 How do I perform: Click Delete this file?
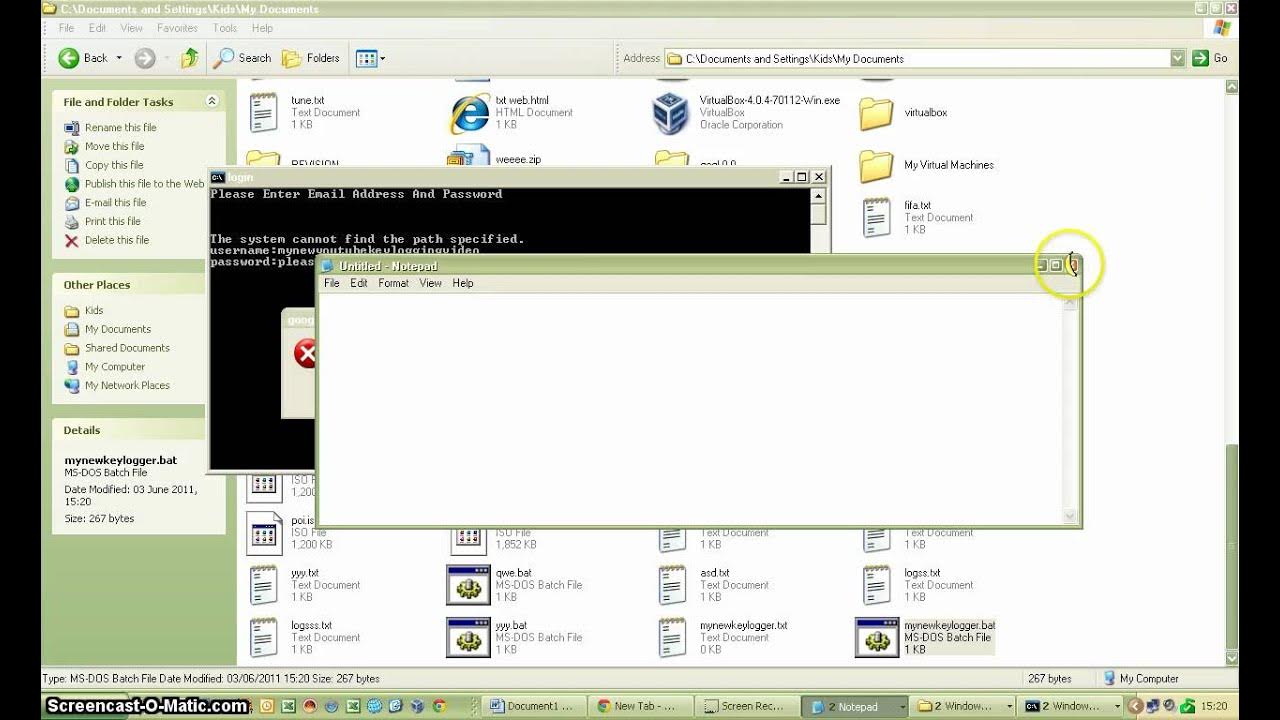[x=116, y=240]
